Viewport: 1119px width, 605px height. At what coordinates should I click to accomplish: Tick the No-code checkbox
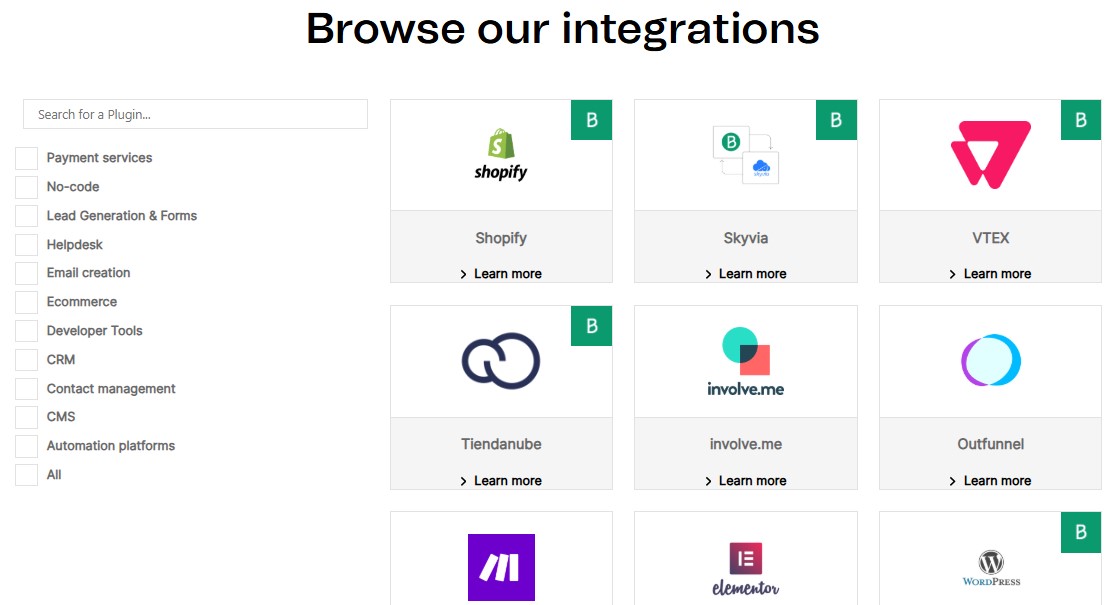(x=26, y=187)
